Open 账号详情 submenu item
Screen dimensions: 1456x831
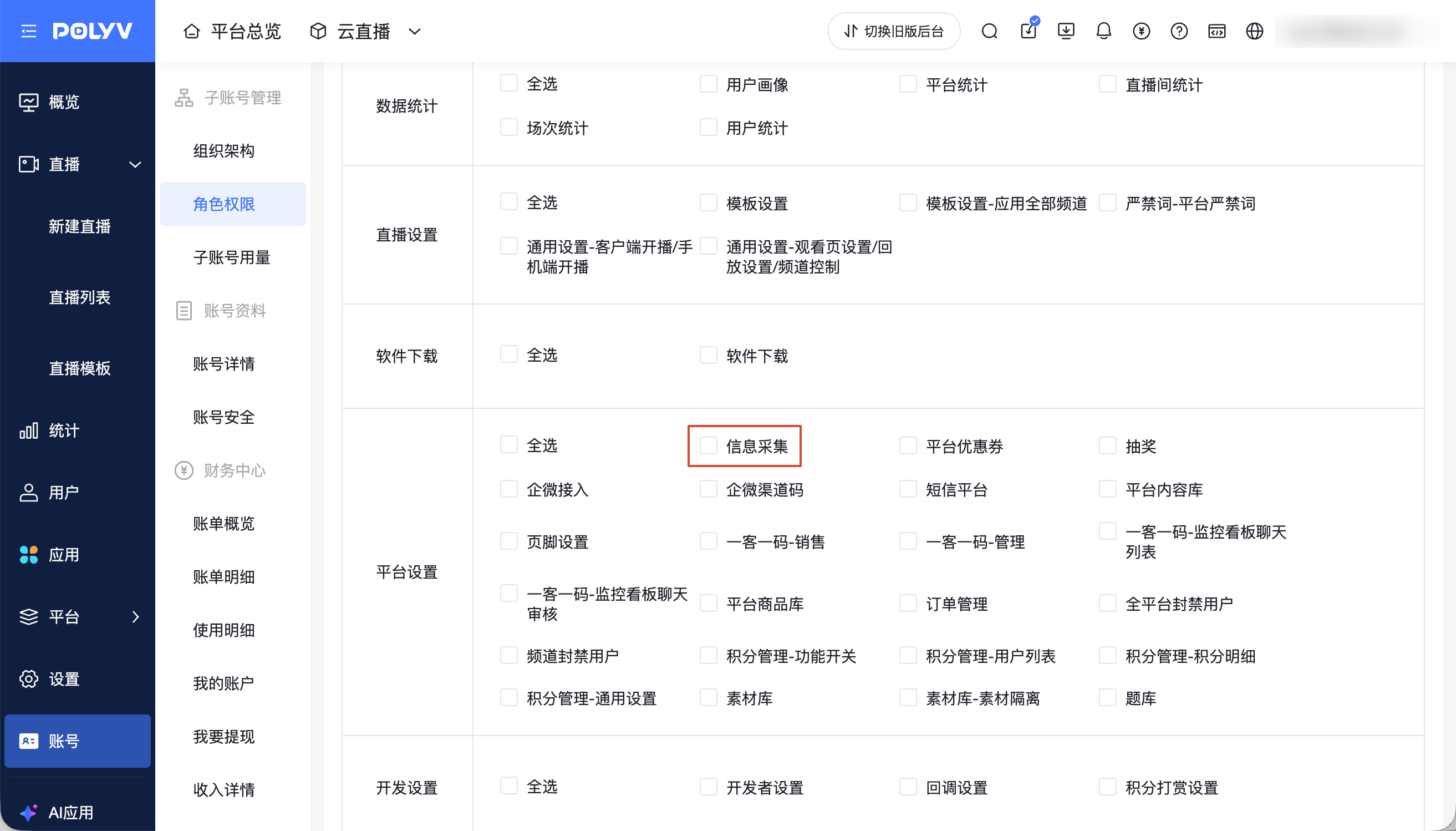click(233, 363)
